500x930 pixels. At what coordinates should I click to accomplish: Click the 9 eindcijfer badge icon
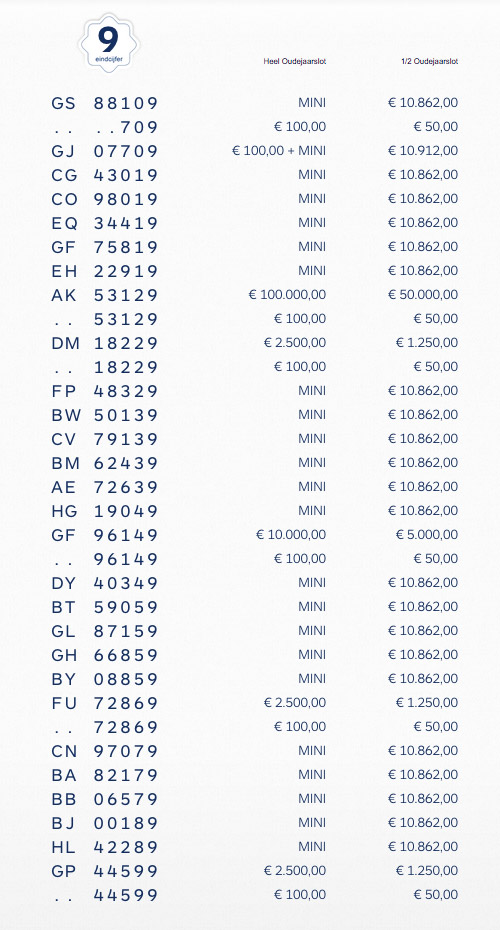pyautogui.click(x=109, y=44)
